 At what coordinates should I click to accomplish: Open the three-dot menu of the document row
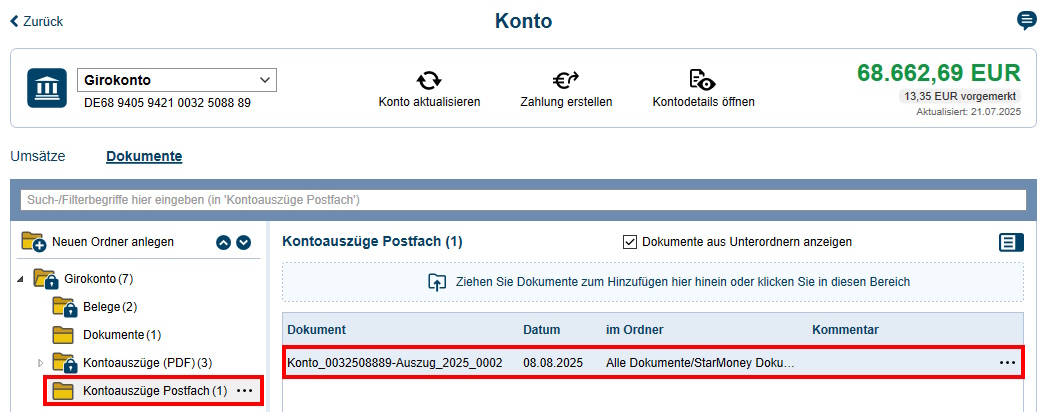[x=1007, y=362]
